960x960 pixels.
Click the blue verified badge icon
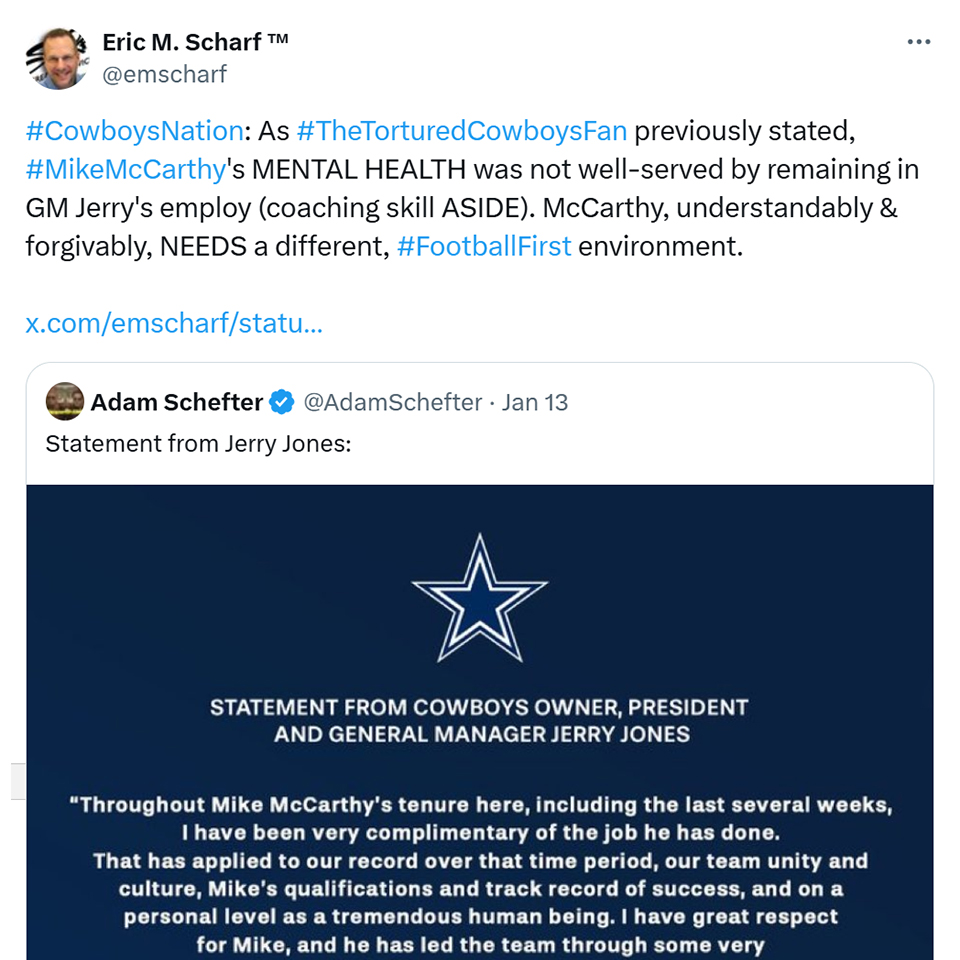(x=282, y=402)
